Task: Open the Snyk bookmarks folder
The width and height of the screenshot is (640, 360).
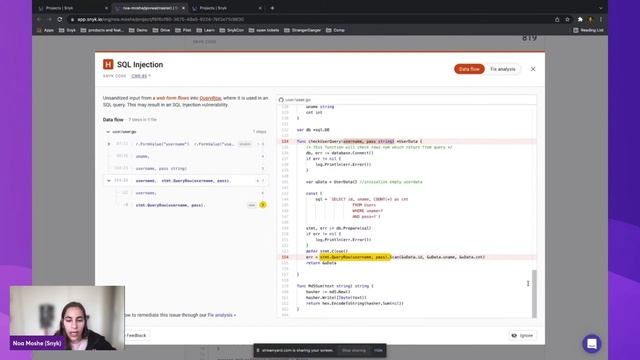Action: coord(67,30)
